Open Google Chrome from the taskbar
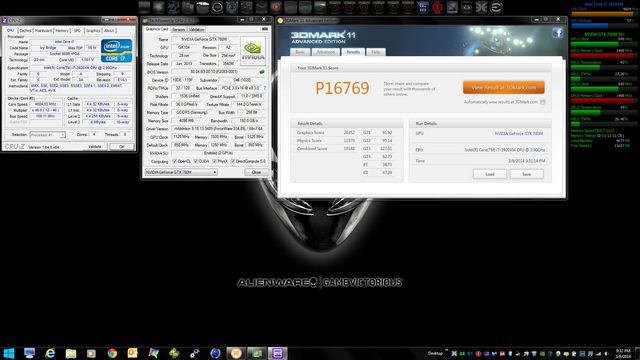The width and height of the screenshot is (640, 360). coord(112,353)
